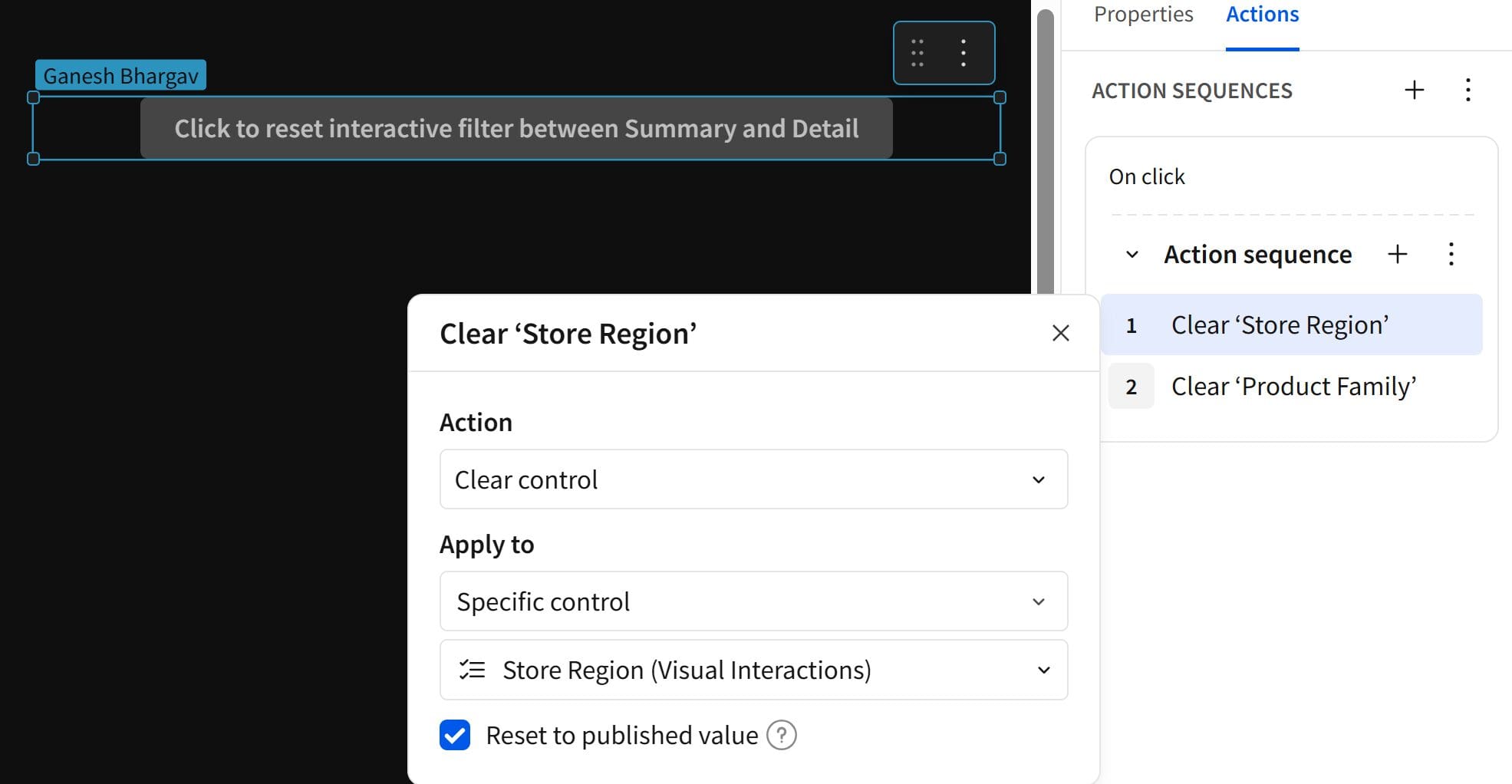The height and width of the screenshot is (784, 1512).
Task: Click help icon beside Reset to published value
Action: pyautogui.click(x=782, y=735)
